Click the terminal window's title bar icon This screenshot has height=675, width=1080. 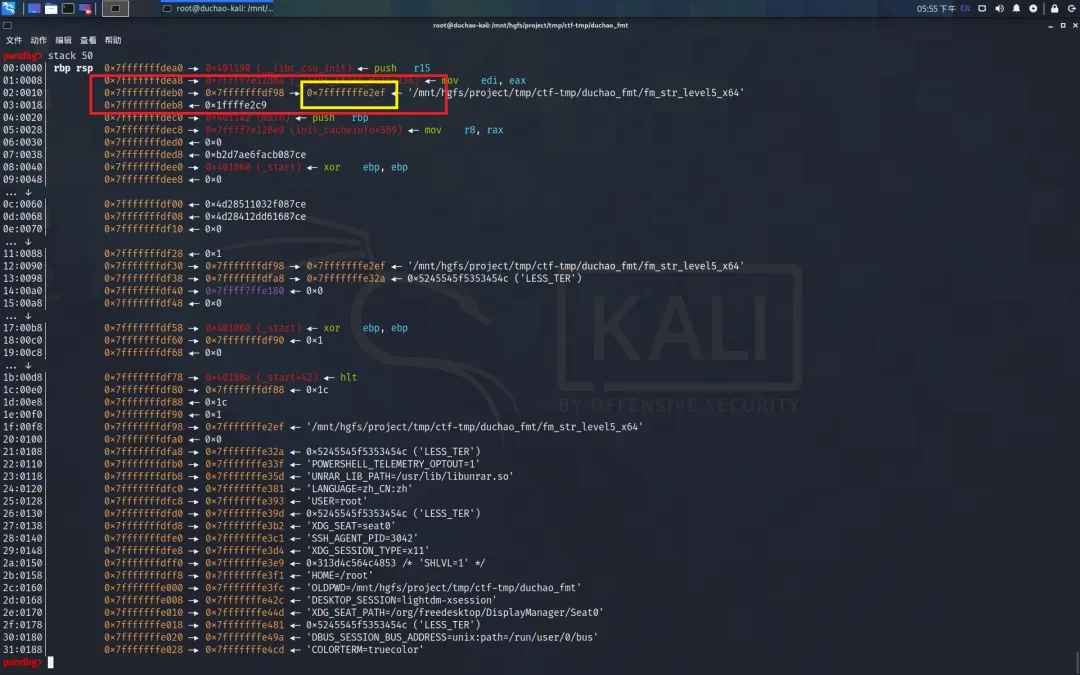point(7,25)
